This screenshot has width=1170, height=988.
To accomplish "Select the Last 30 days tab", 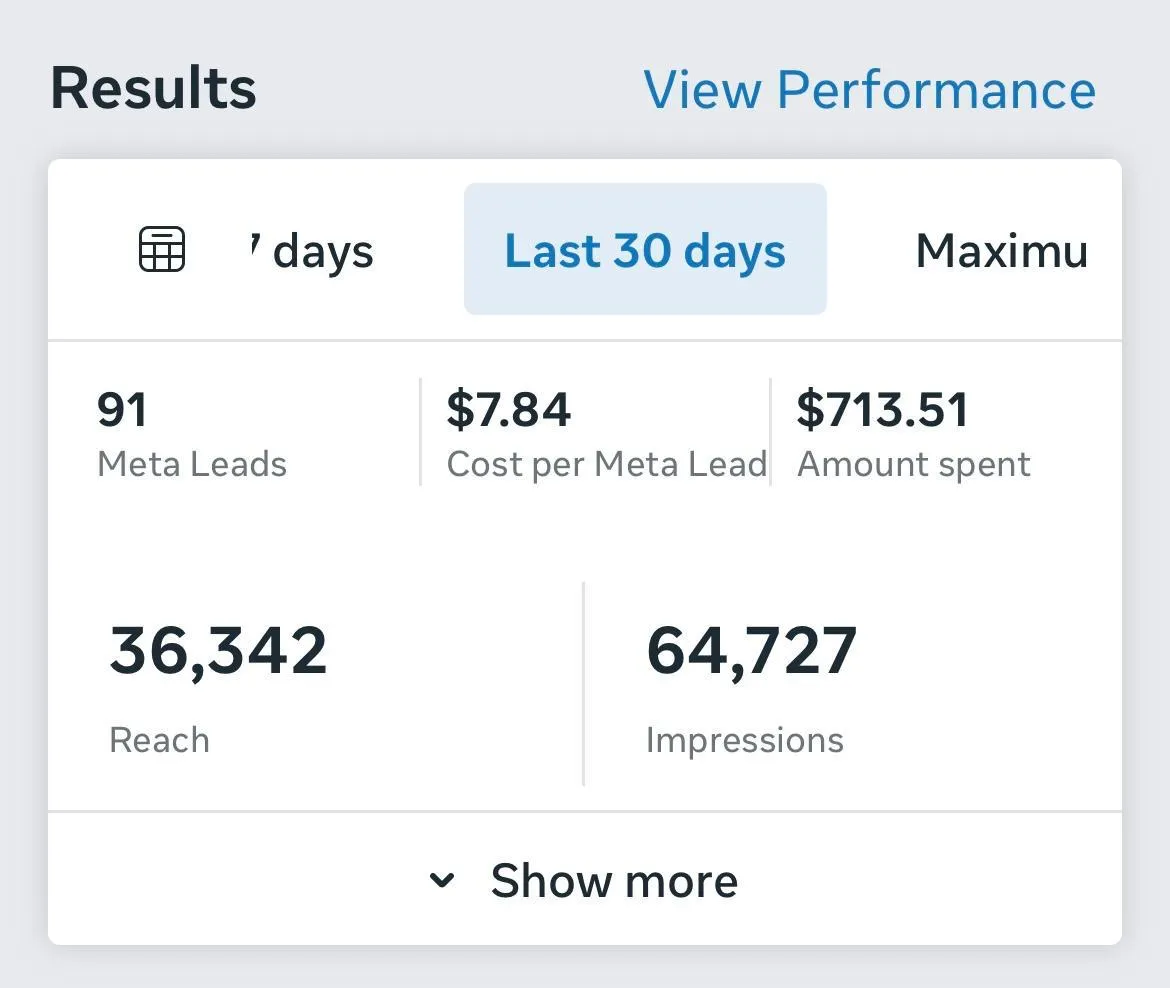I will click(x=645, y=250).
